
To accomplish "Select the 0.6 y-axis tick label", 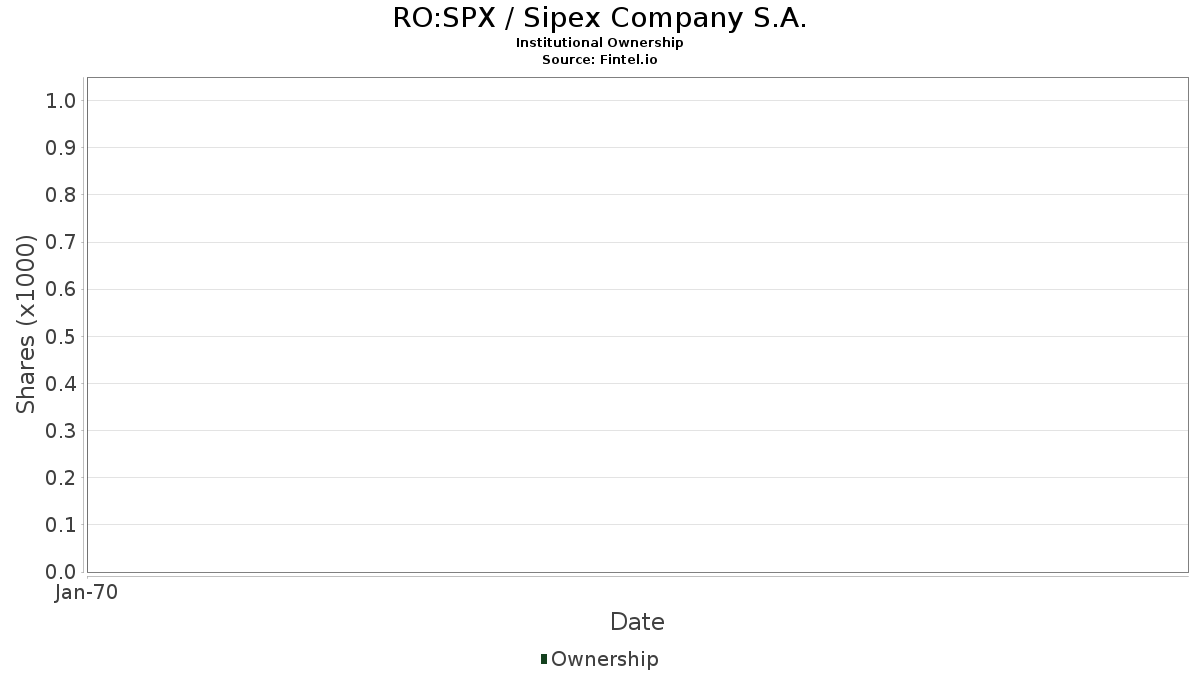I will click(60, 289).
